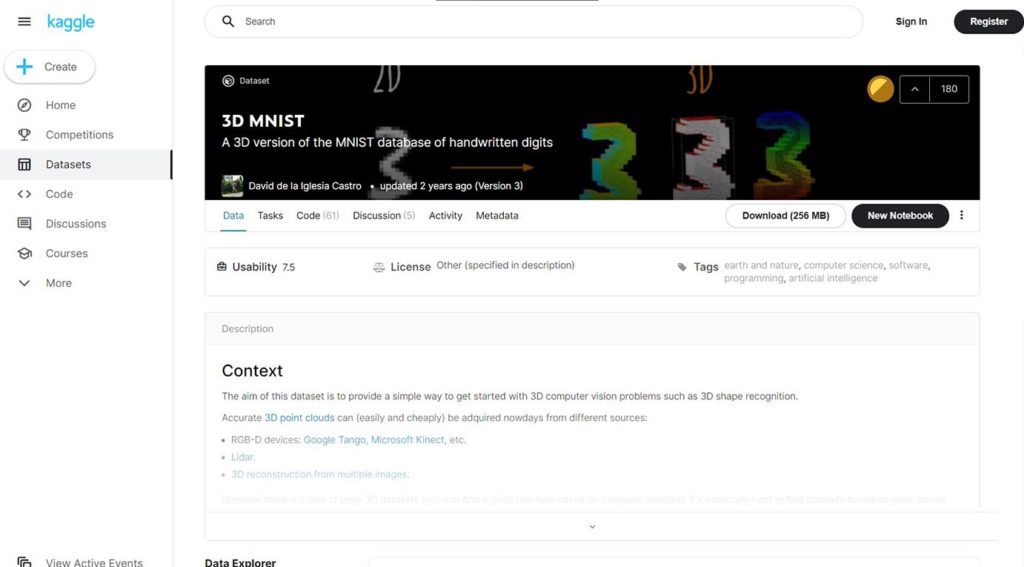Select the Code brackets icon

[x=24, y=194]
